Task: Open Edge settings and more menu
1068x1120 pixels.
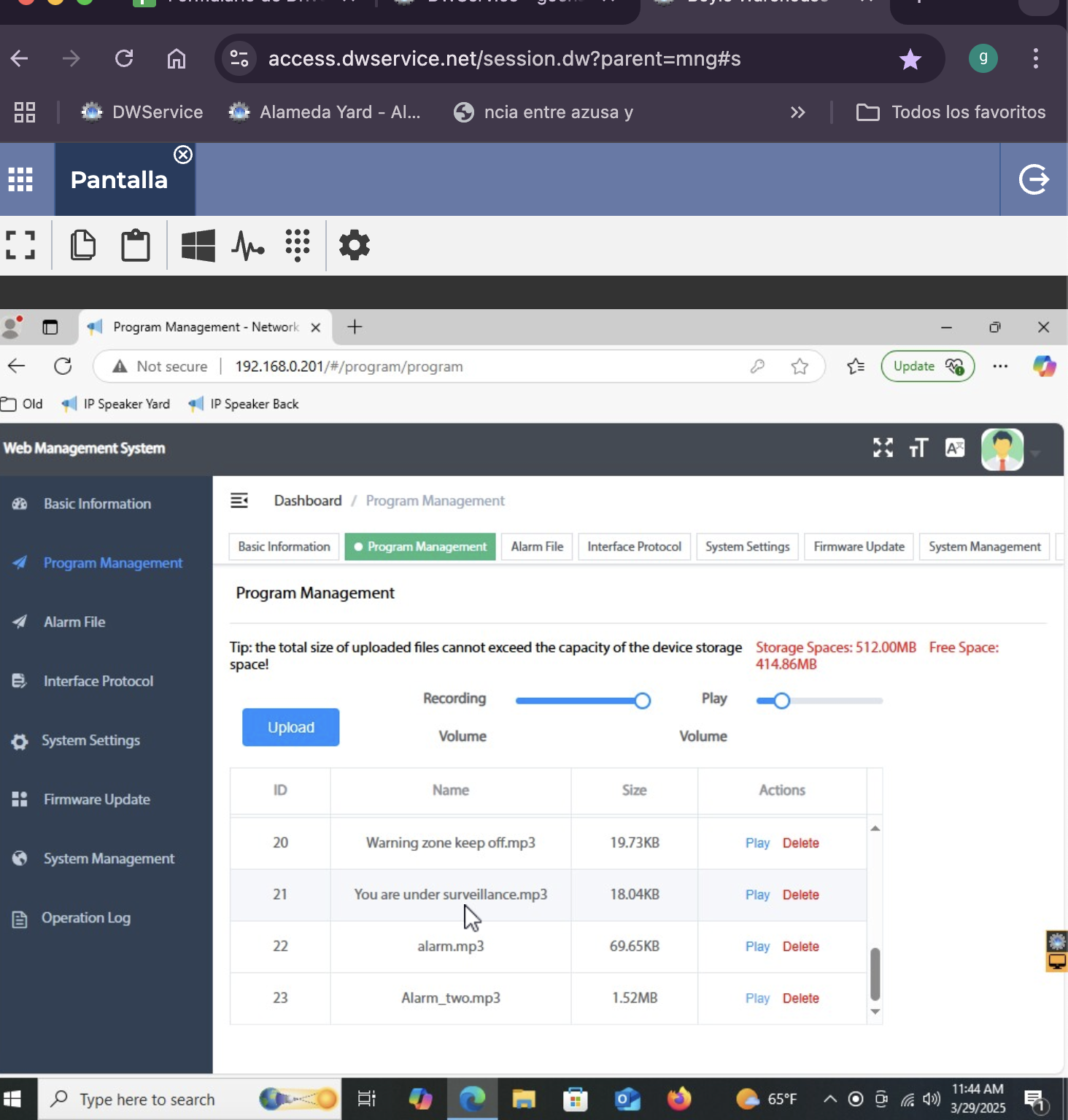Action: pos(1000,366)
